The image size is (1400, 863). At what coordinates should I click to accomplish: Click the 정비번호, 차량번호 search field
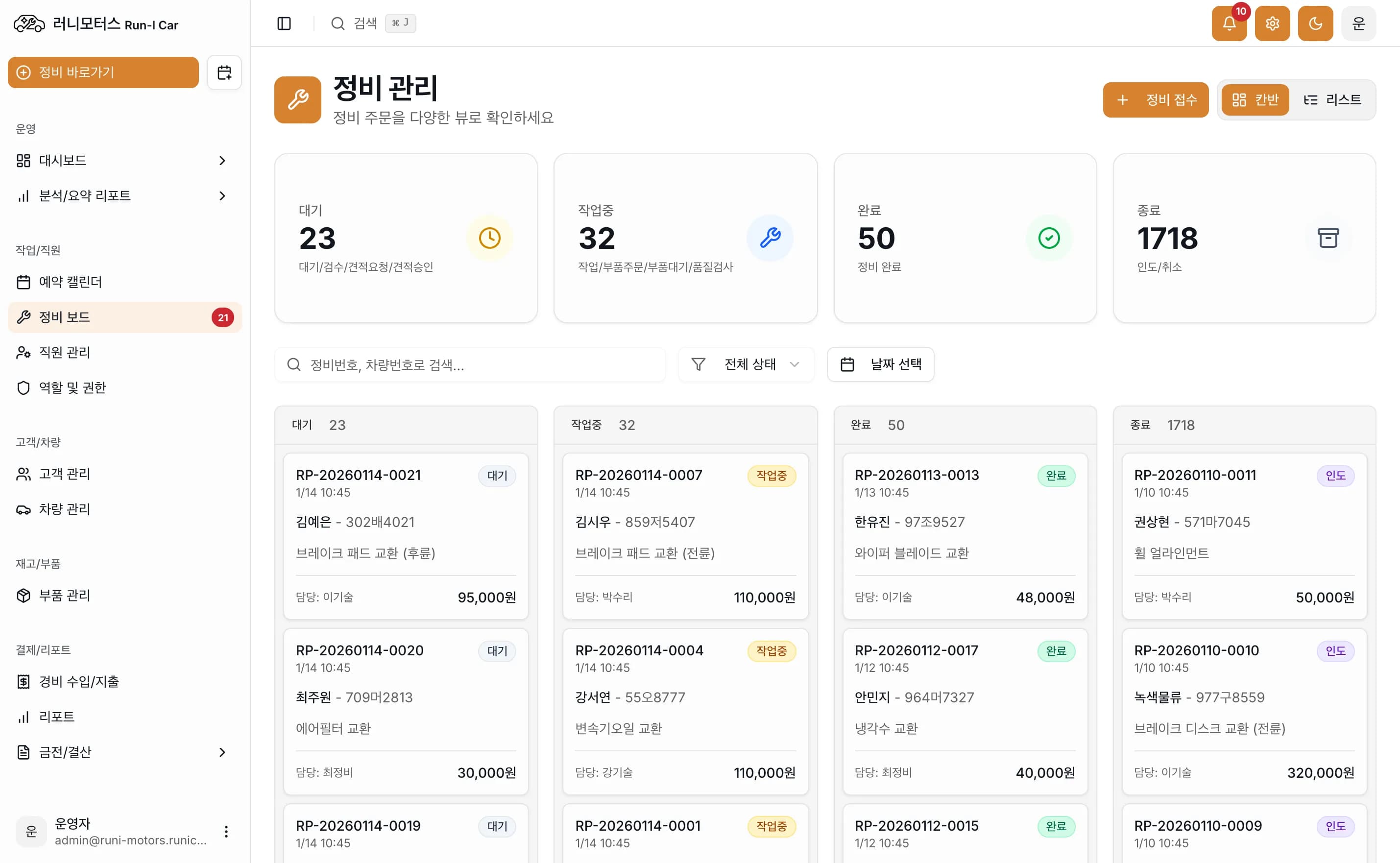coord(470,365)
